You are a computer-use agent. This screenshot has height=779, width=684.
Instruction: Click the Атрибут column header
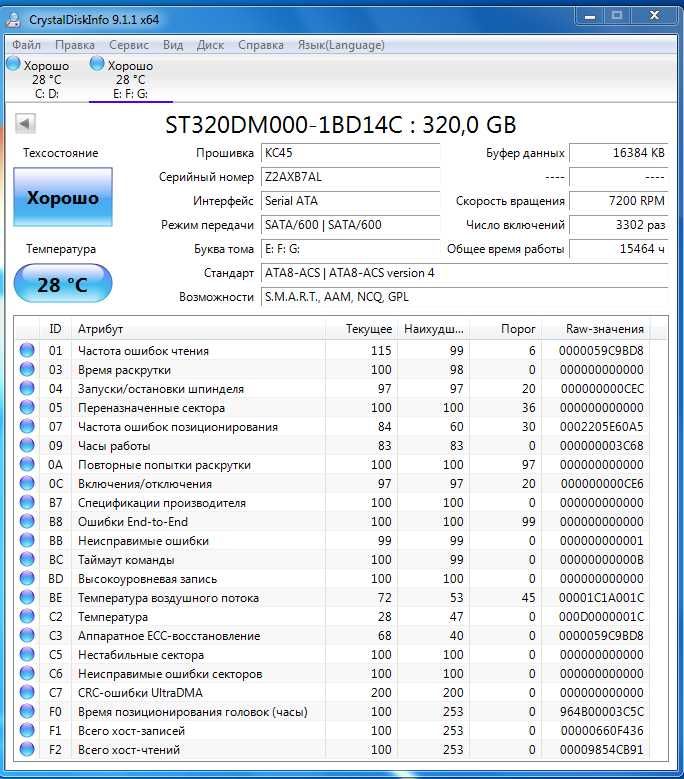(198, 329)
